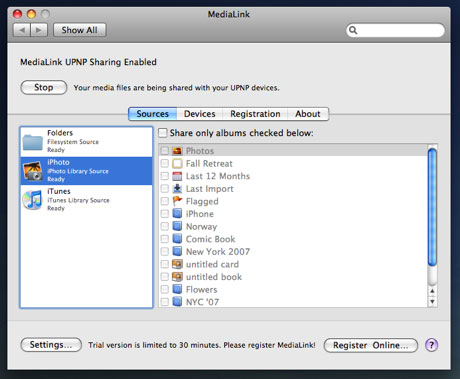Open help with the question mark button
460x379 pixels.
tap(432, 345)
